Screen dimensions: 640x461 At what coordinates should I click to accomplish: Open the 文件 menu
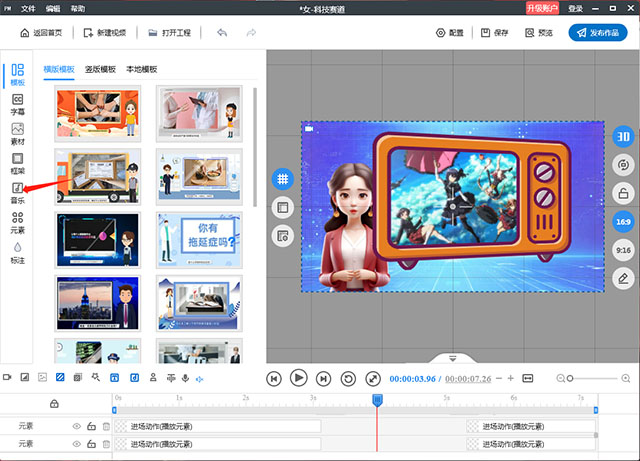point(29,8)
